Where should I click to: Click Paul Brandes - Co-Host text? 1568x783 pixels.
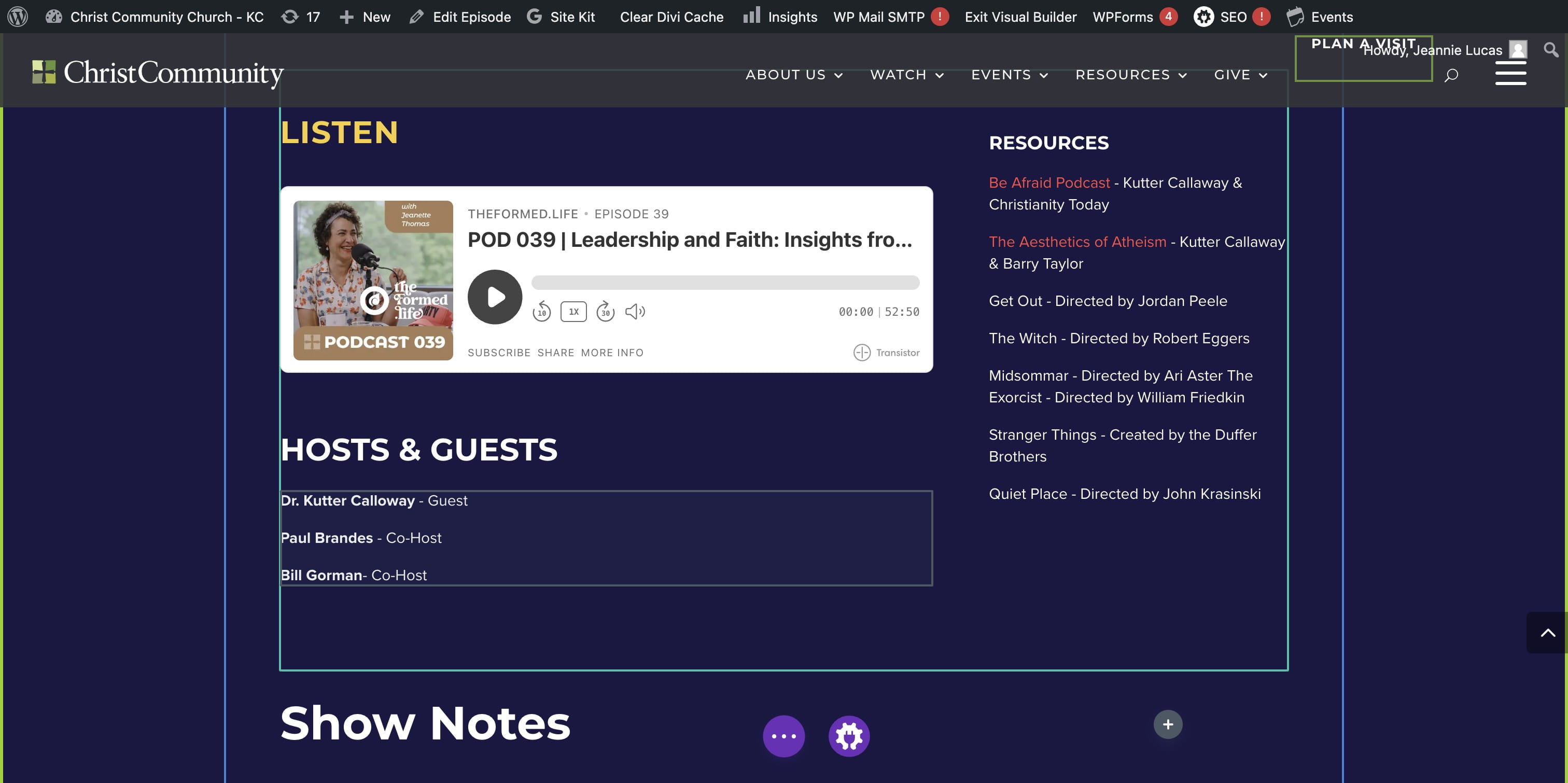[x=361, y=538]
